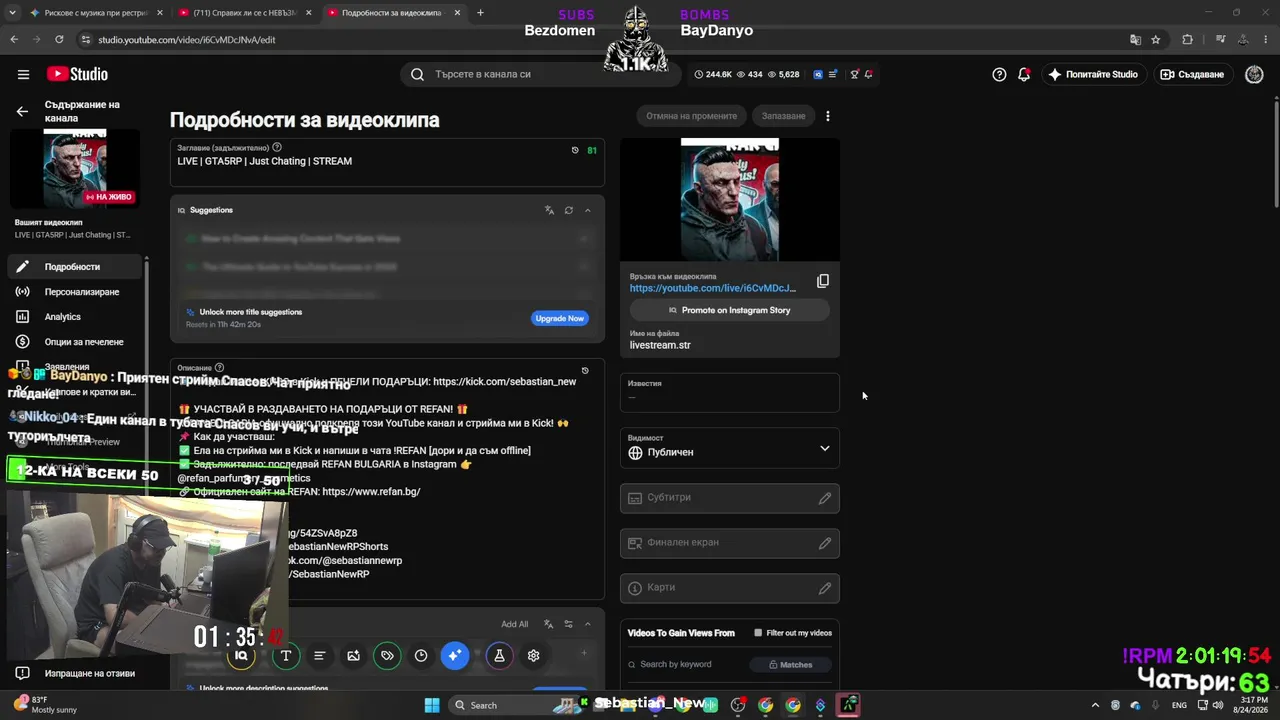This screenshot has width=1280, height=720.
Task: Click the blue AI sparkle tool button
Action: pyautogui.click(x=455, y=656)
